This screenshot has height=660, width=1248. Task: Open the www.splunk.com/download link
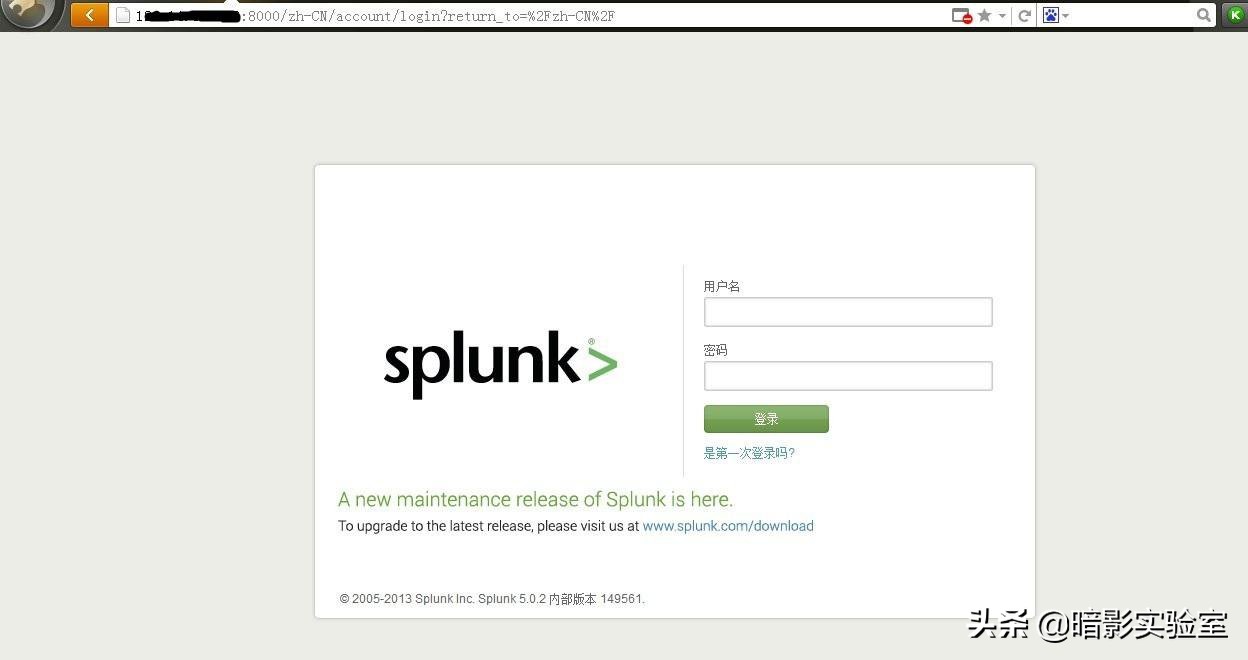[728, 526]
